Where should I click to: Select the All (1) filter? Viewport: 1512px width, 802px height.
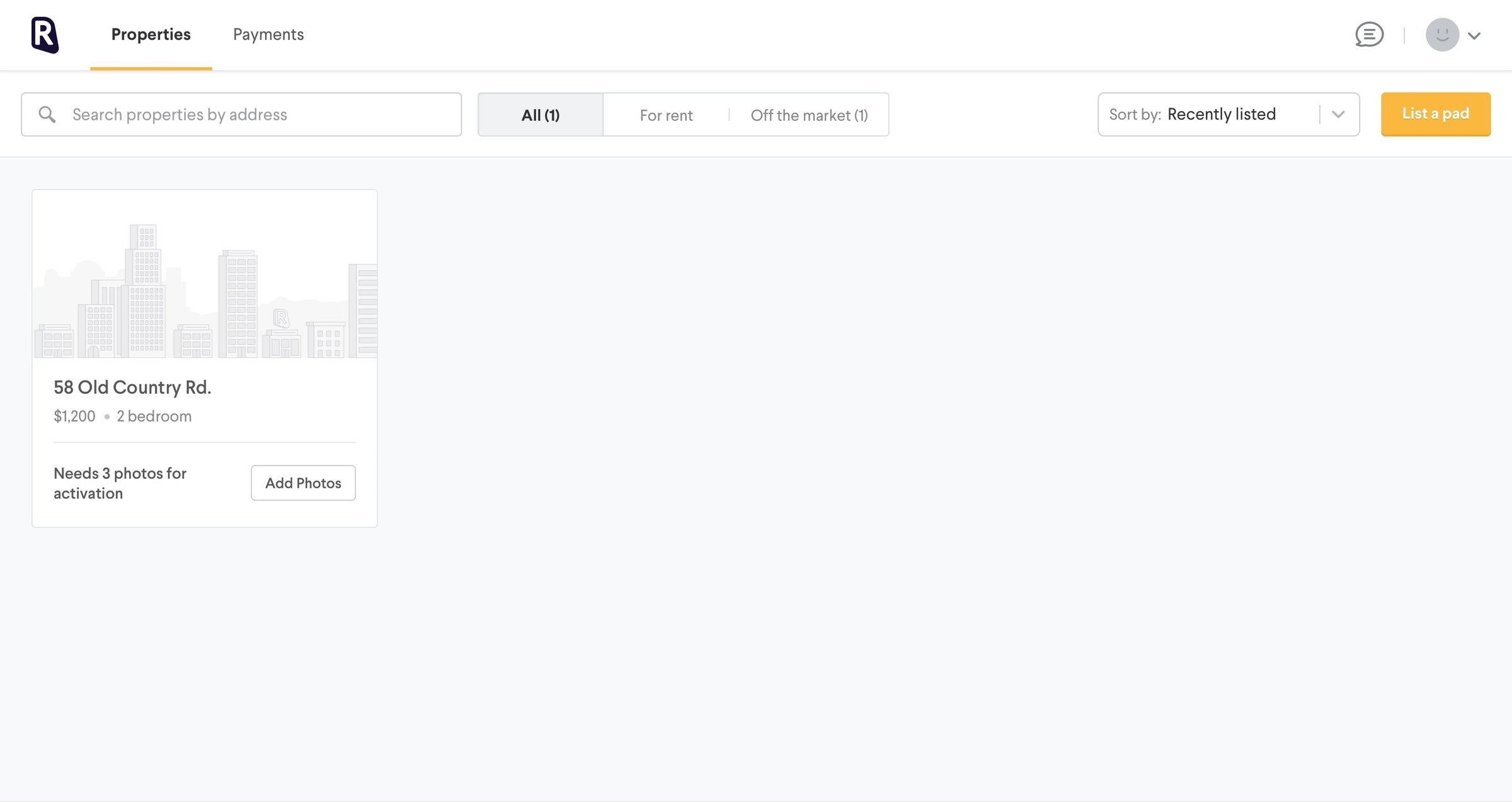[x=541, y=115]
